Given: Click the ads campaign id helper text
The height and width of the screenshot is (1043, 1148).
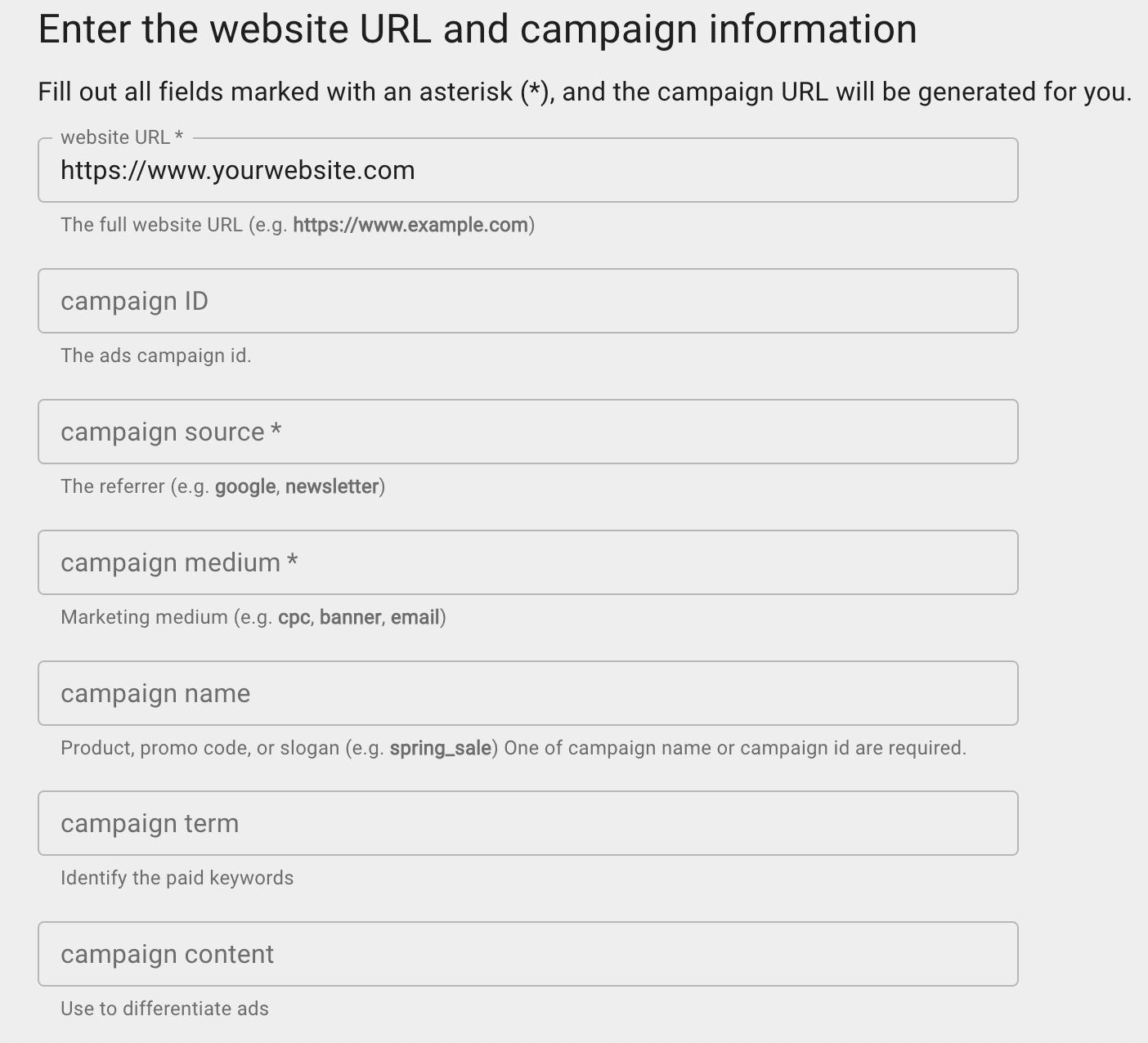Looking at the screenshot, I should point(156,355).
